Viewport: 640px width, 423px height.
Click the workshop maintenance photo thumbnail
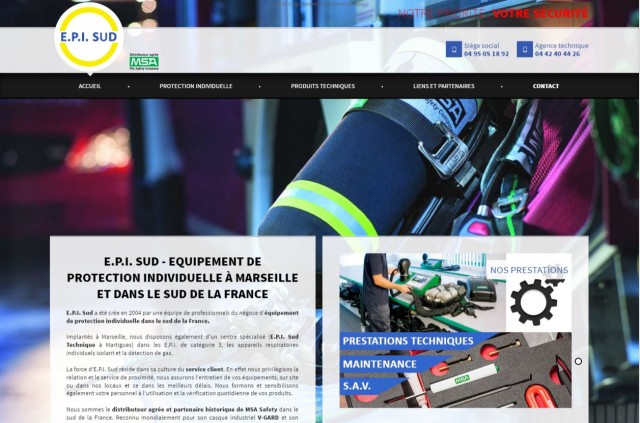pyautogui.click(x=422, y=292)
